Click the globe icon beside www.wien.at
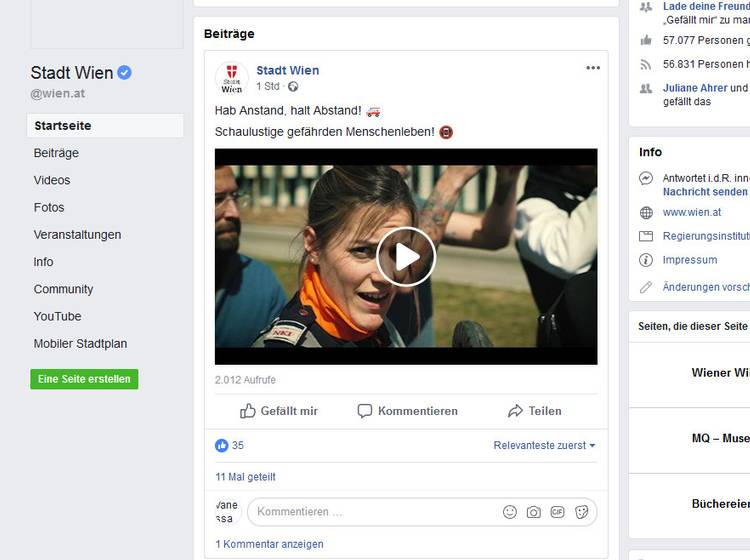Screen dimensions: 750x560 pyautogui.click(x=646, y=213)
